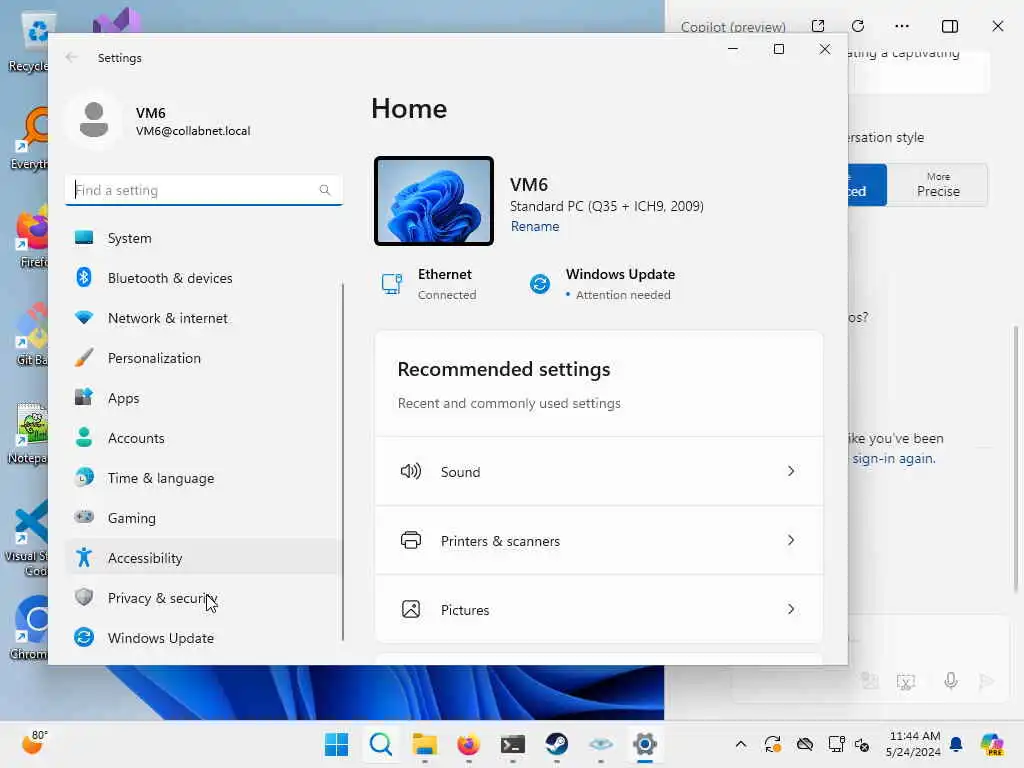Click the Settings gear on the taskbar
The height and width of the screenshot is (768, 1024).
coord(645,744)
